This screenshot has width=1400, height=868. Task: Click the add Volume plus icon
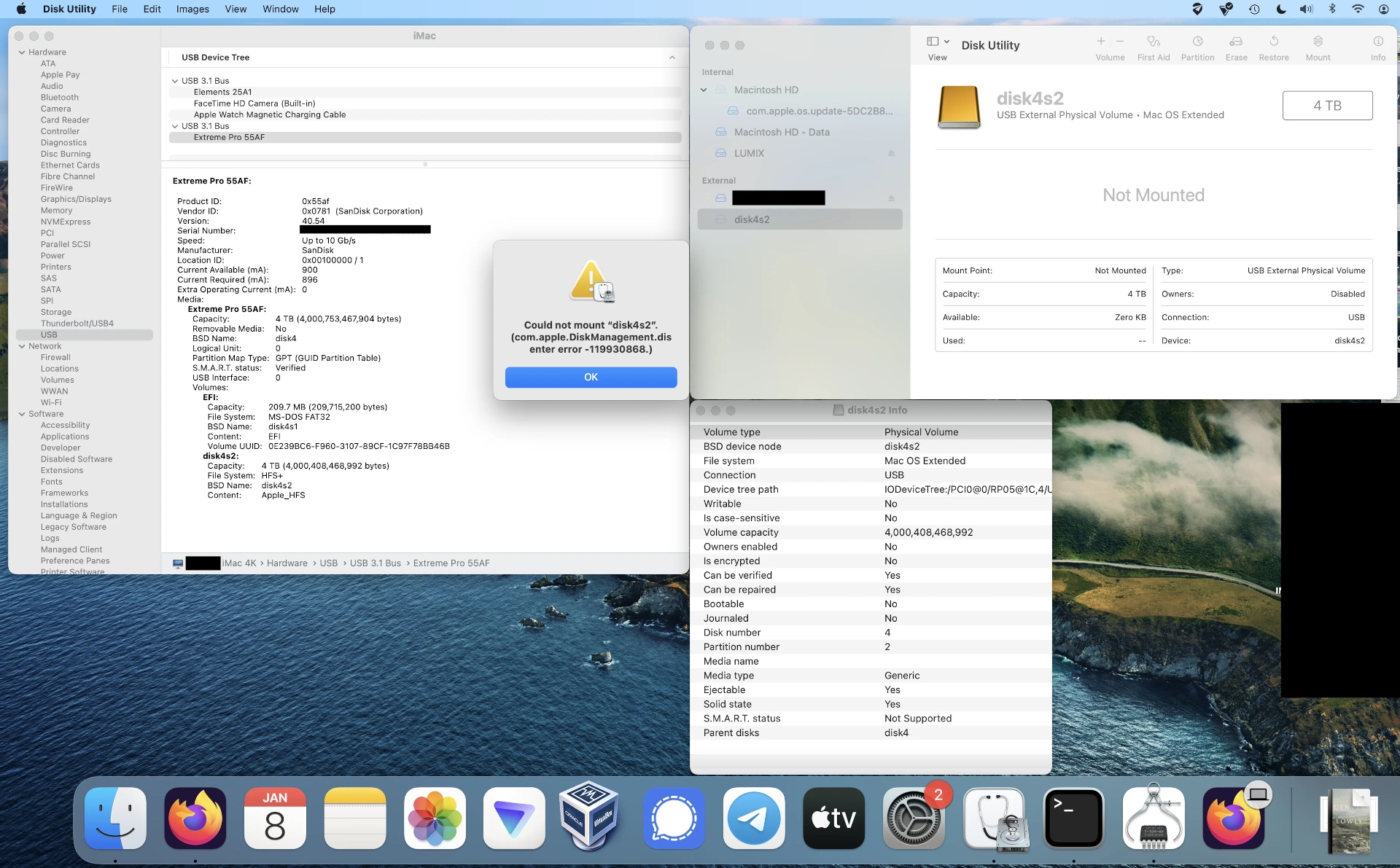[1101, 42]
